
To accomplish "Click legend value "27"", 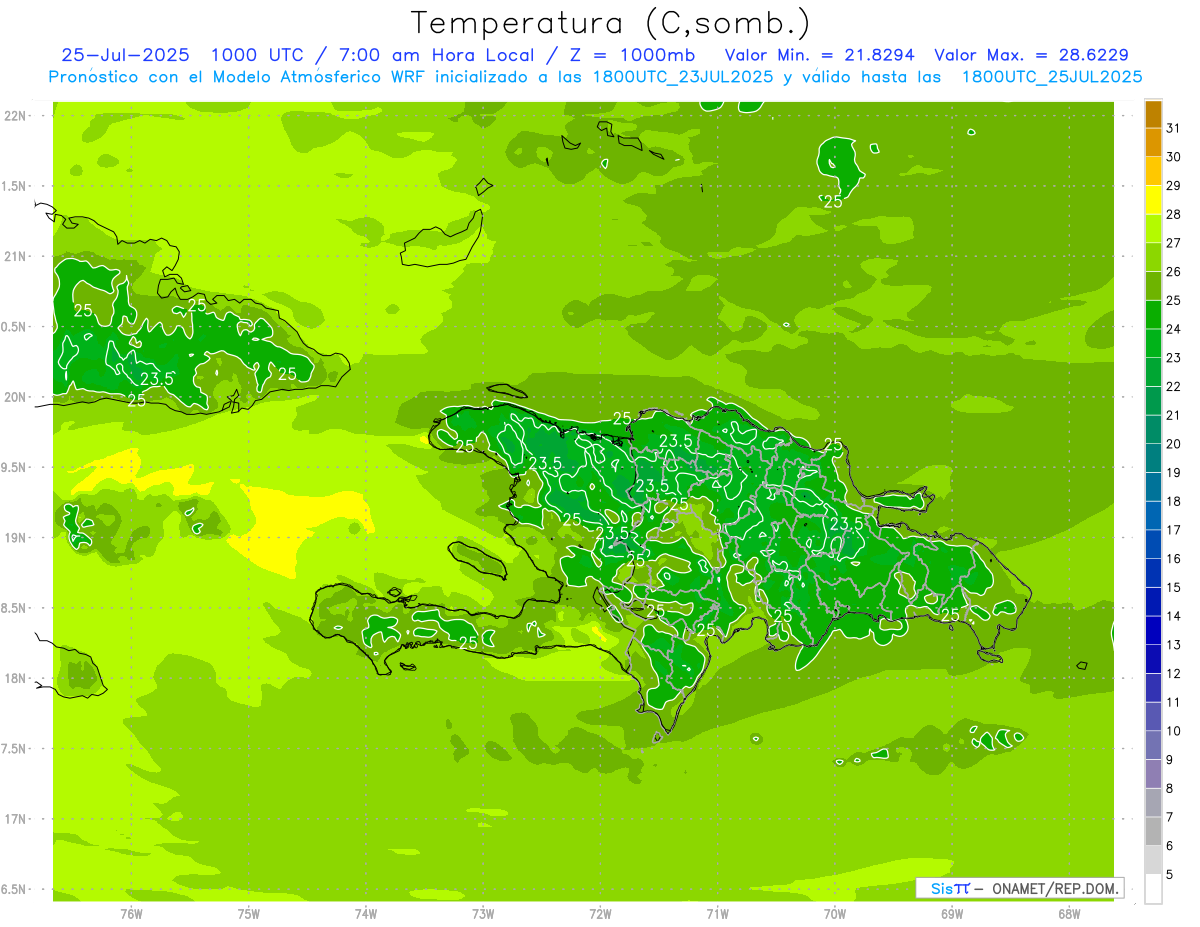I will click(x=1173, y=243).
